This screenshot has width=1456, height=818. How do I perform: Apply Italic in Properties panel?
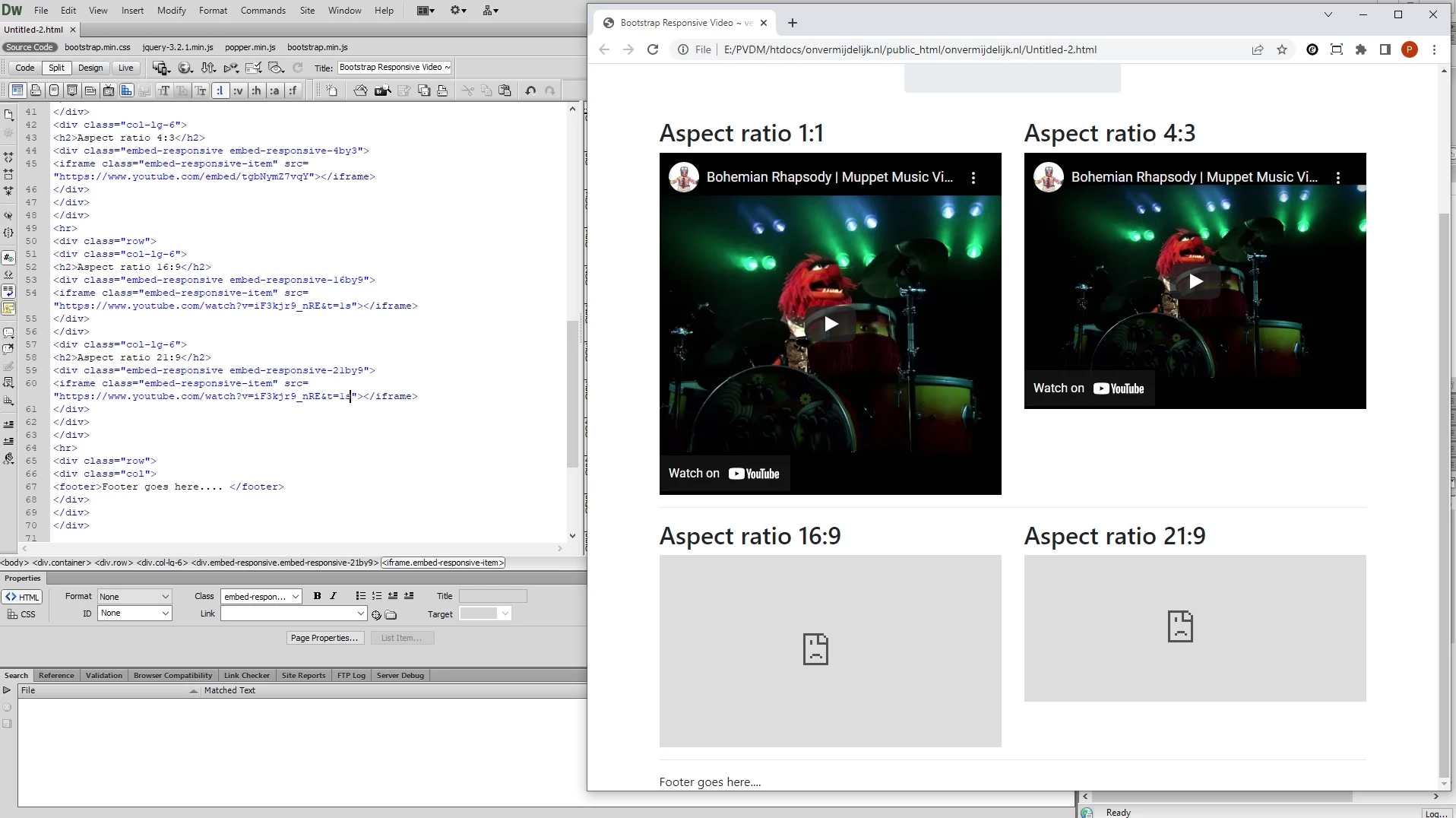[x=333, y=596]
